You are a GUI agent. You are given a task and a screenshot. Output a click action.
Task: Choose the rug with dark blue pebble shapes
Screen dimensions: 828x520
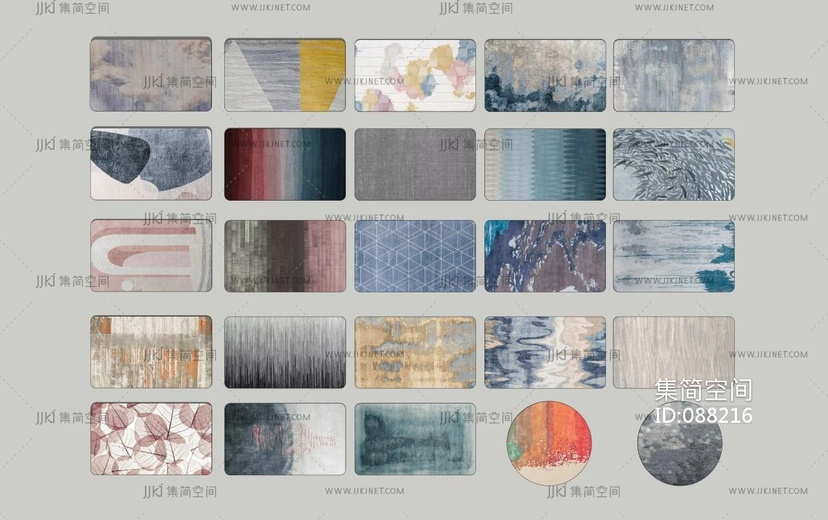pos(151,163)
